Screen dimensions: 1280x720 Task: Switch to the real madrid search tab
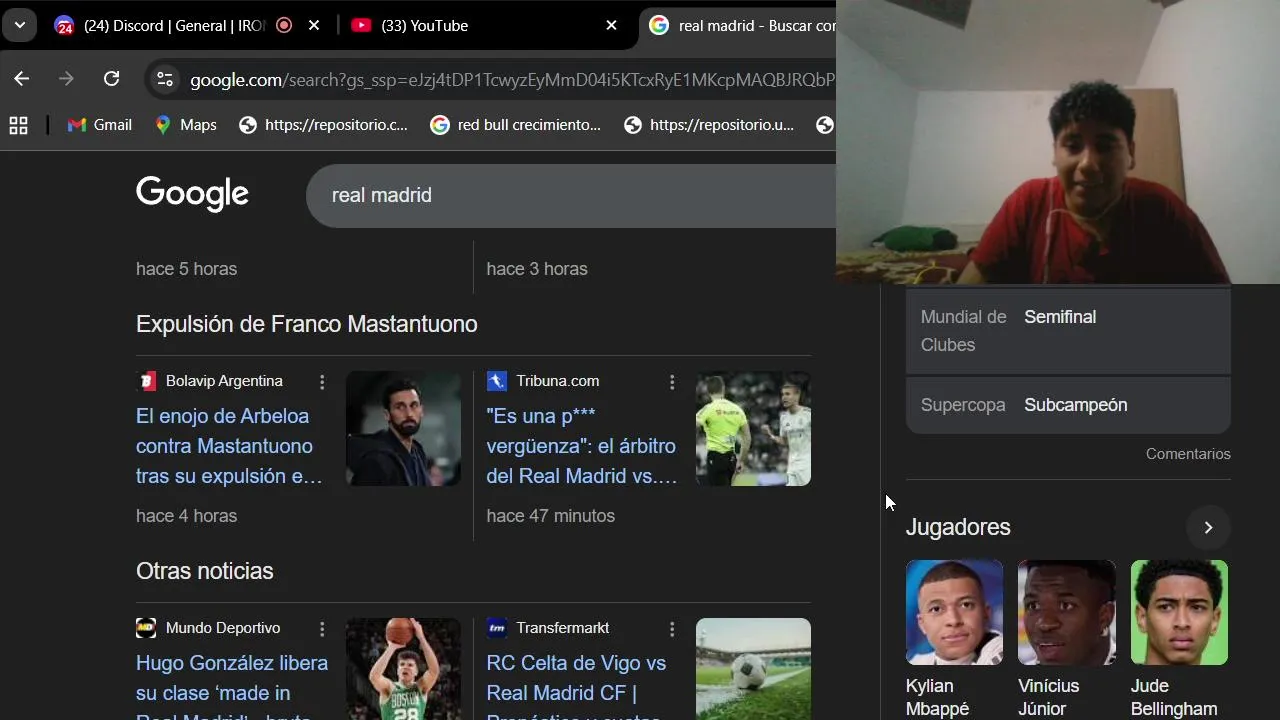tap(742, 26)
